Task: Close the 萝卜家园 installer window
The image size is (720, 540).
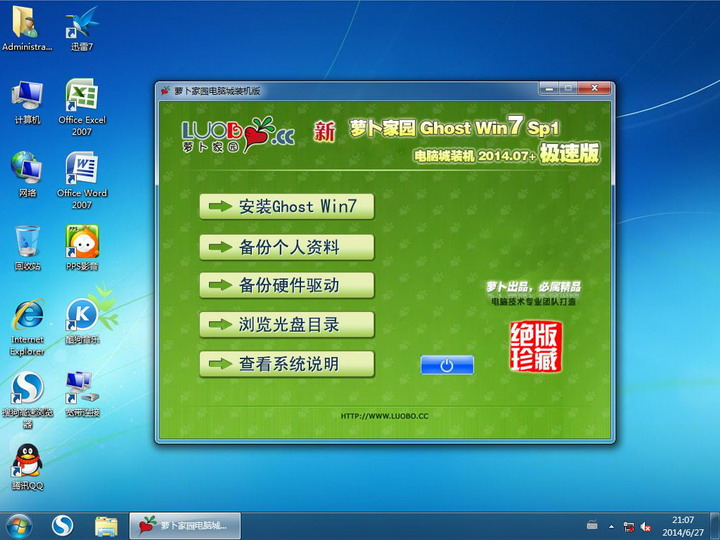Action: click(x=594, y=88)
